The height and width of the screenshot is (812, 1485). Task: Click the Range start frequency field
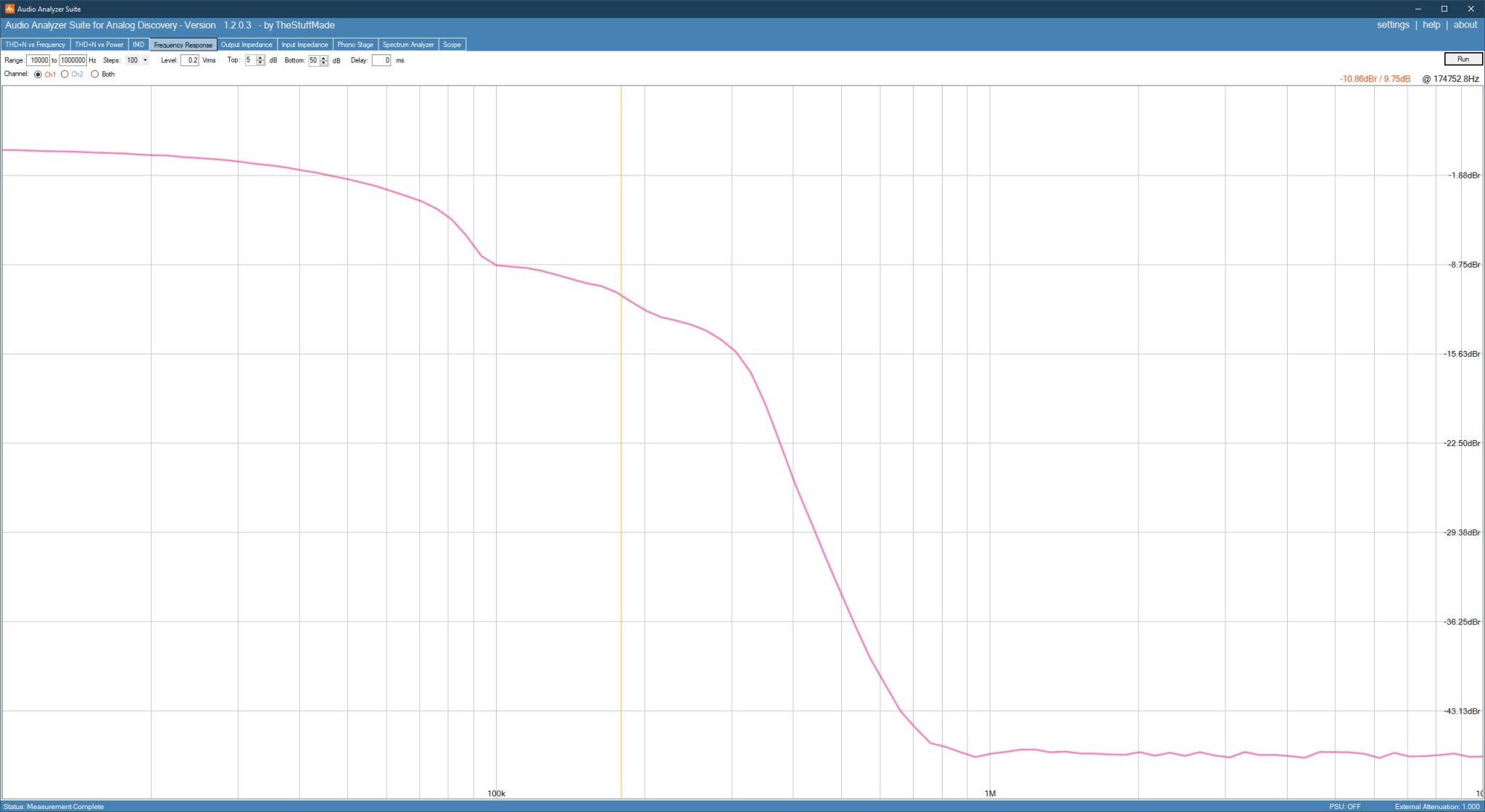pos(38,60)
